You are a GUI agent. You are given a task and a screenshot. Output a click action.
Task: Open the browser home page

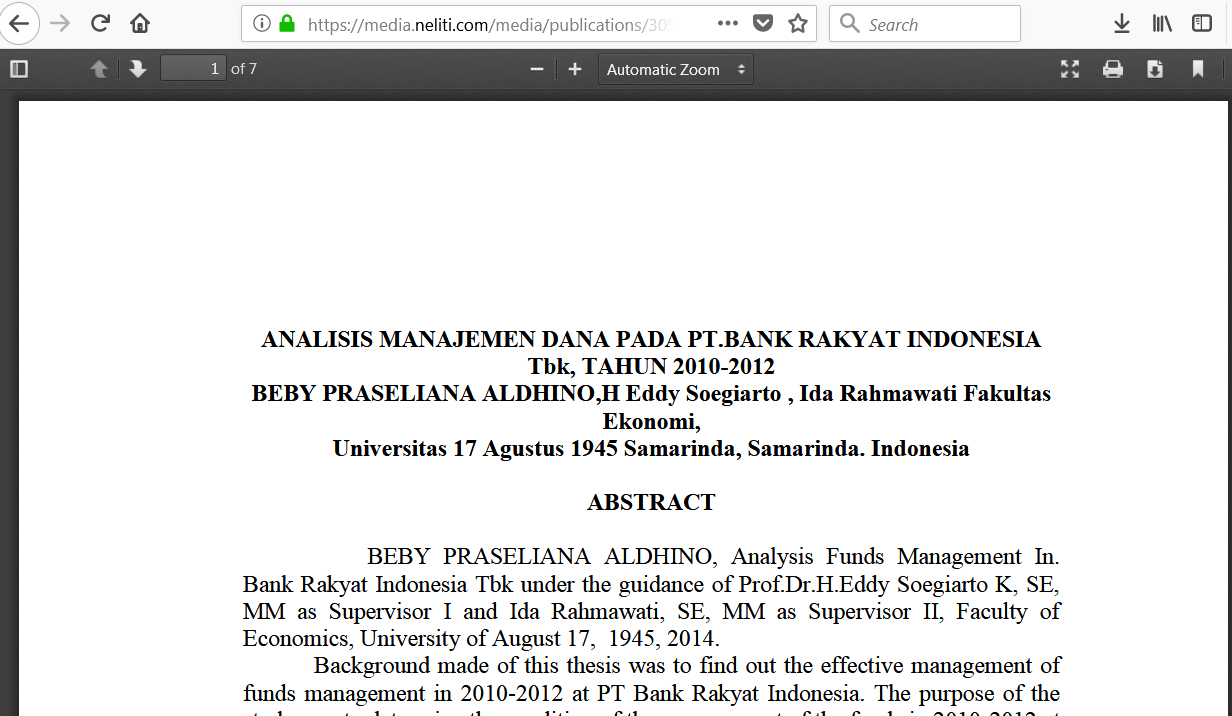pos(140,24)
